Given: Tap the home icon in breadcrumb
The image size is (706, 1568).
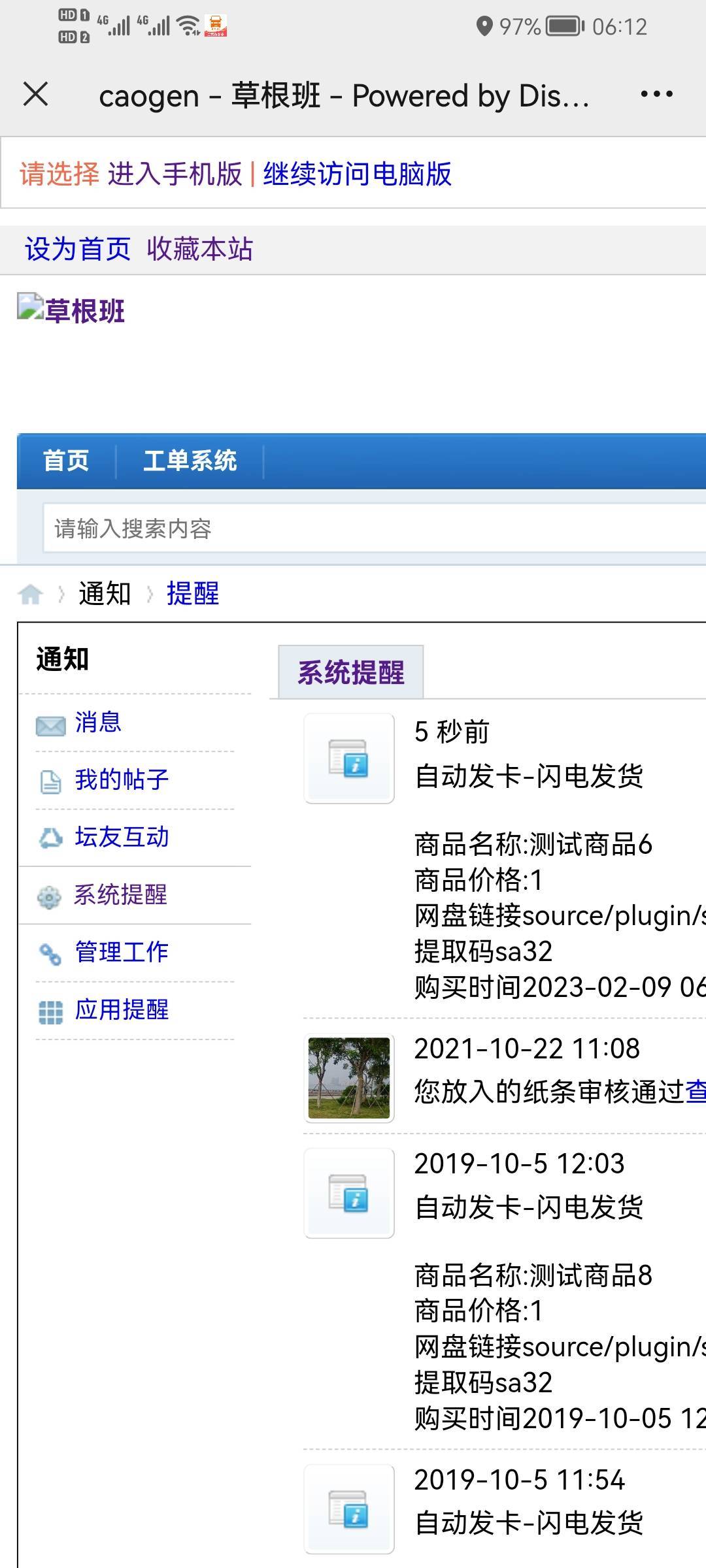Looking at the screenshot, I should coord(30,595).
